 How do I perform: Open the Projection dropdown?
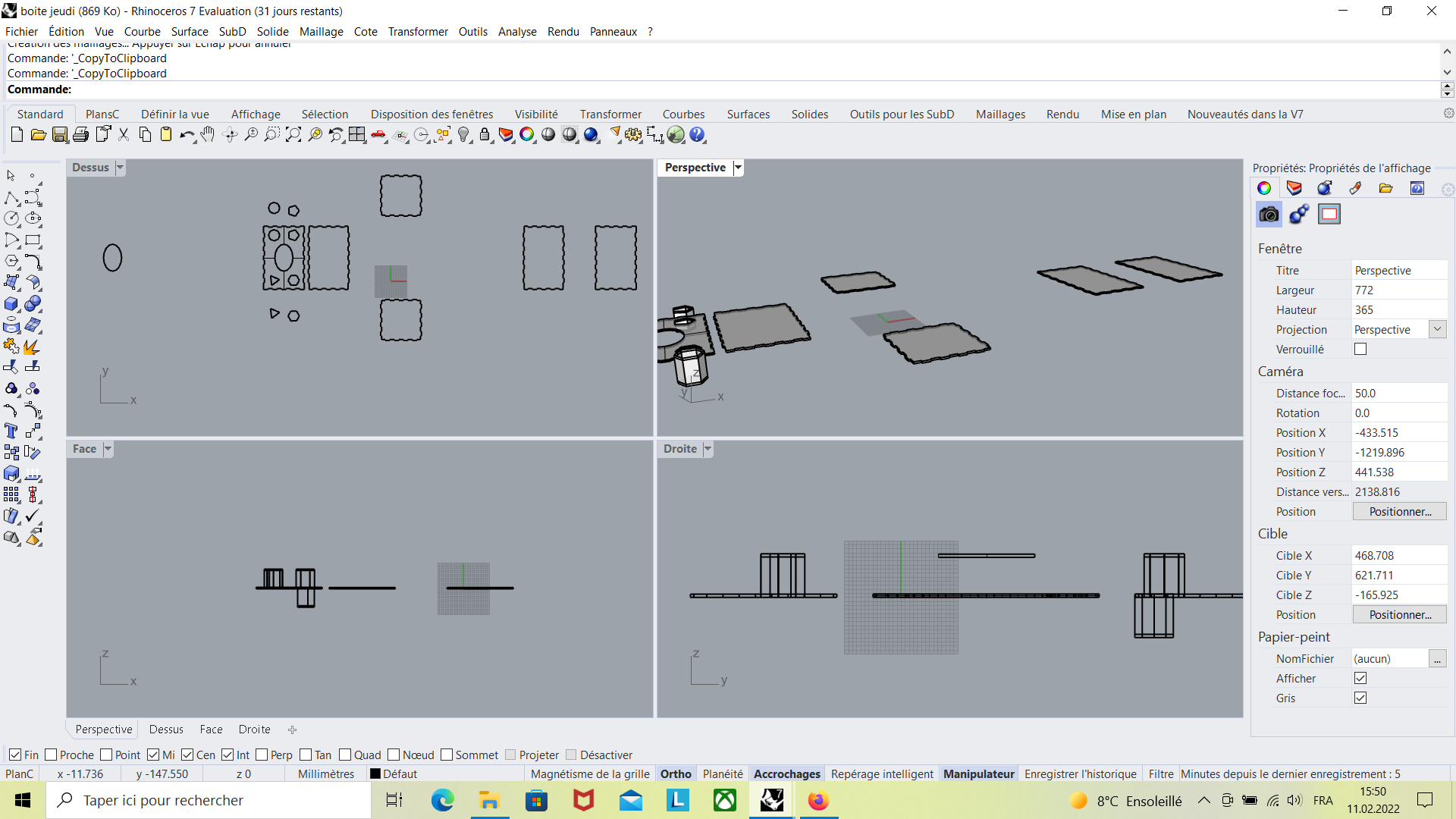tap(1437, 329)
